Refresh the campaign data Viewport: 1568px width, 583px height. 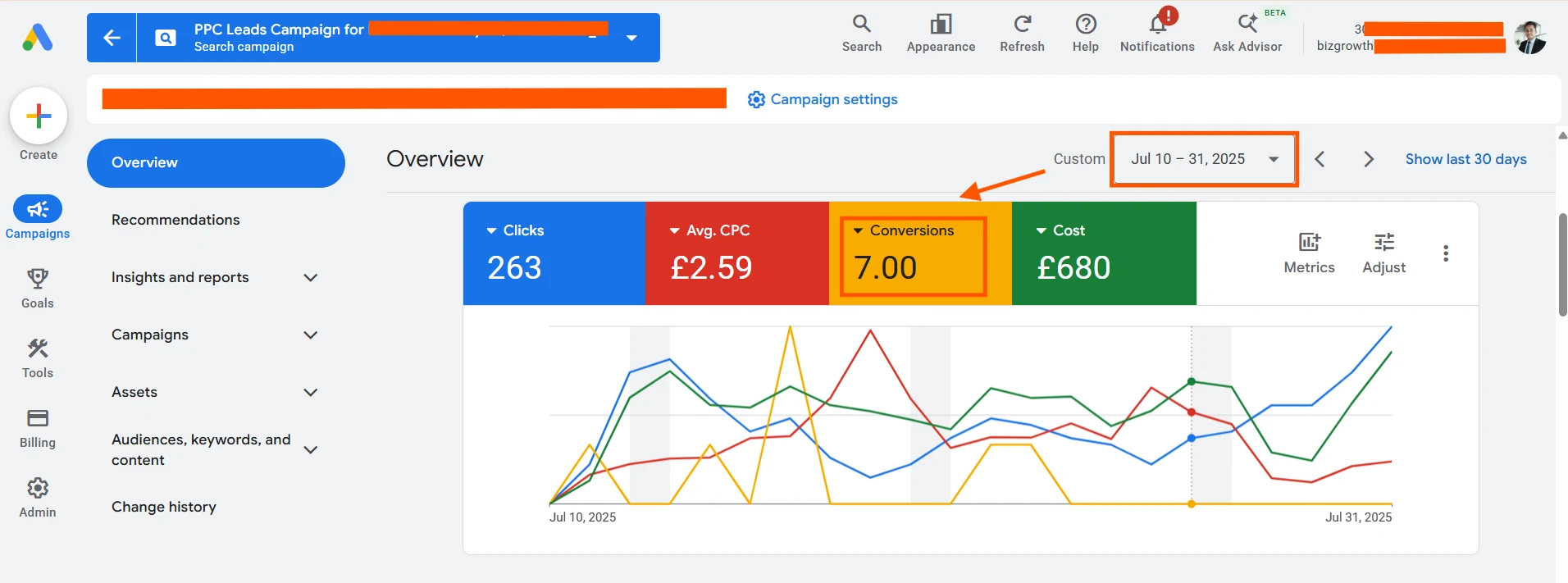point(1022,34)
